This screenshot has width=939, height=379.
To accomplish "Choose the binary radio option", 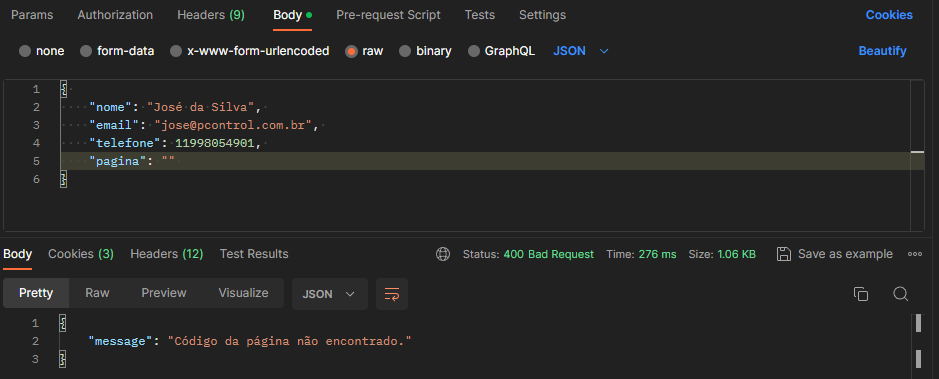I will pos(425,51).
